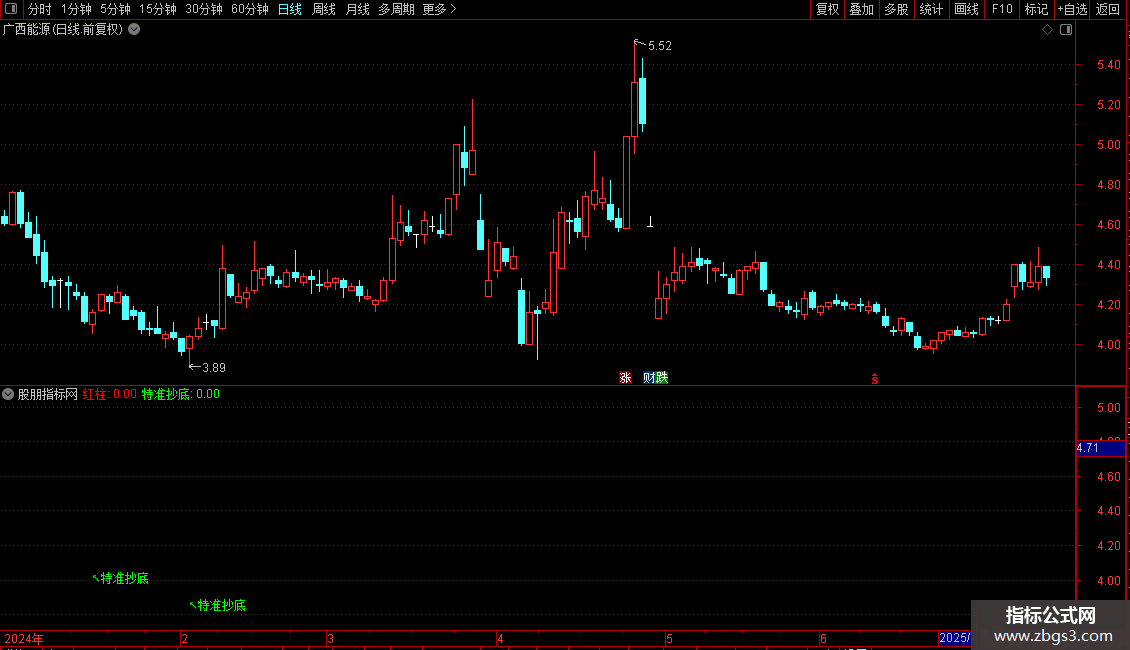This screenshot has width=1130, height=650.
Task: Open the 股朋指标网 indicator dropdown icon
Action: coord(8,394)
